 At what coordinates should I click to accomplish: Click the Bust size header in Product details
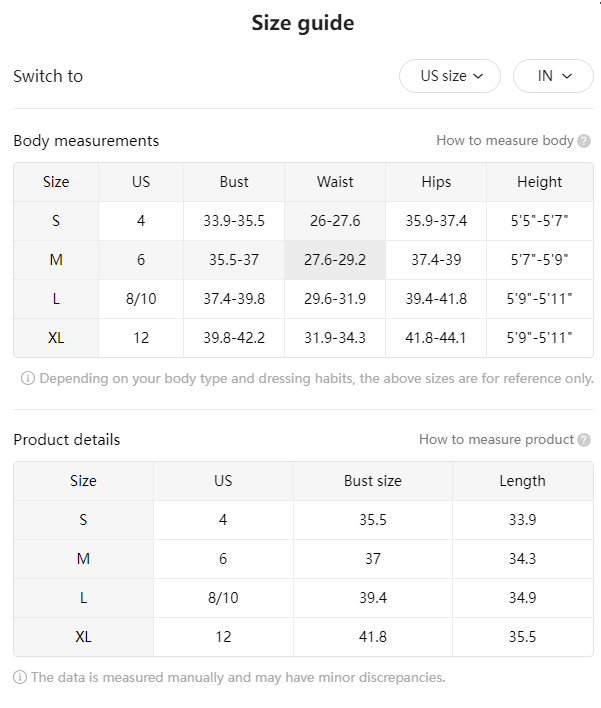(x=373, y=481)
